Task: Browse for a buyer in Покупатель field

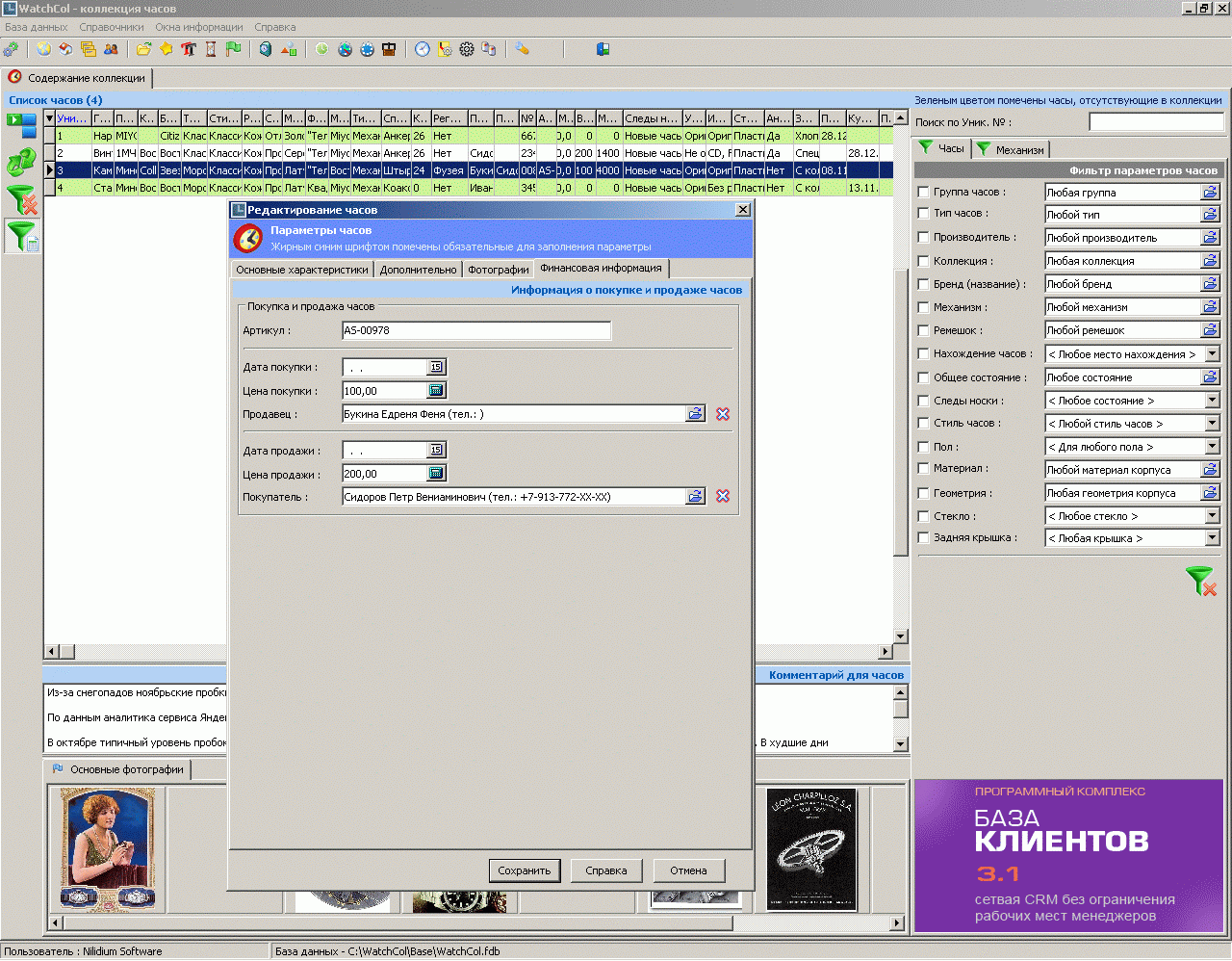Action: pyautogui.click(x=695, y=497)
